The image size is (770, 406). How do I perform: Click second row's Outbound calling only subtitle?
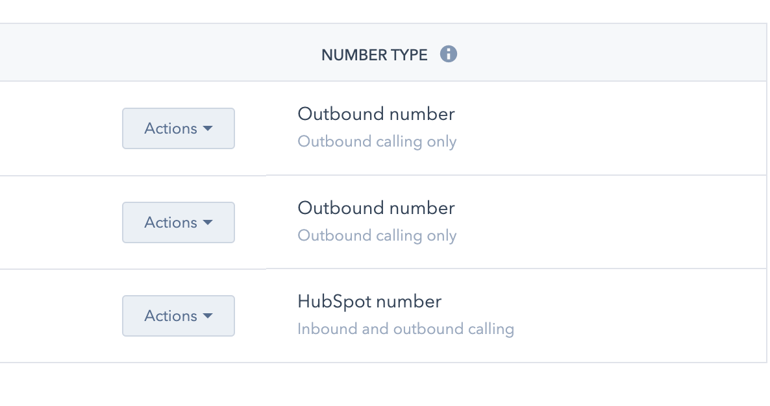(377, 235)
